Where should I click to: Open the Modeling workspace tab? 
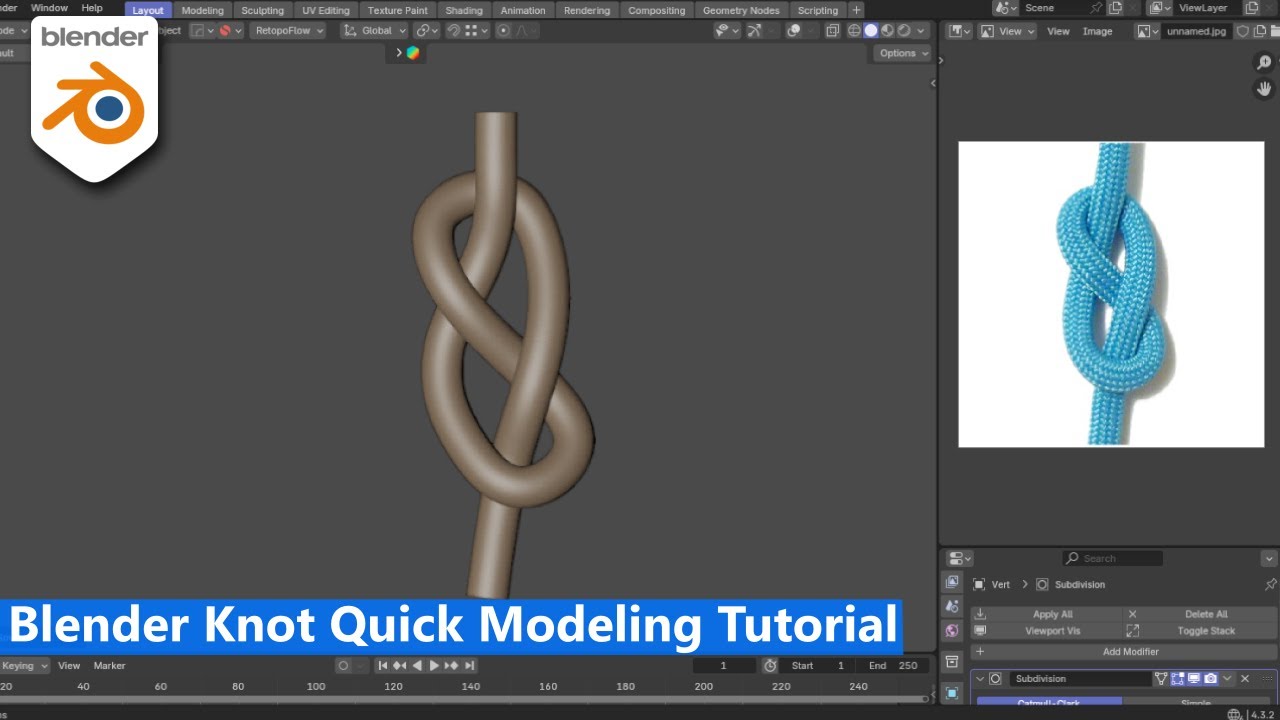[202, 10]
